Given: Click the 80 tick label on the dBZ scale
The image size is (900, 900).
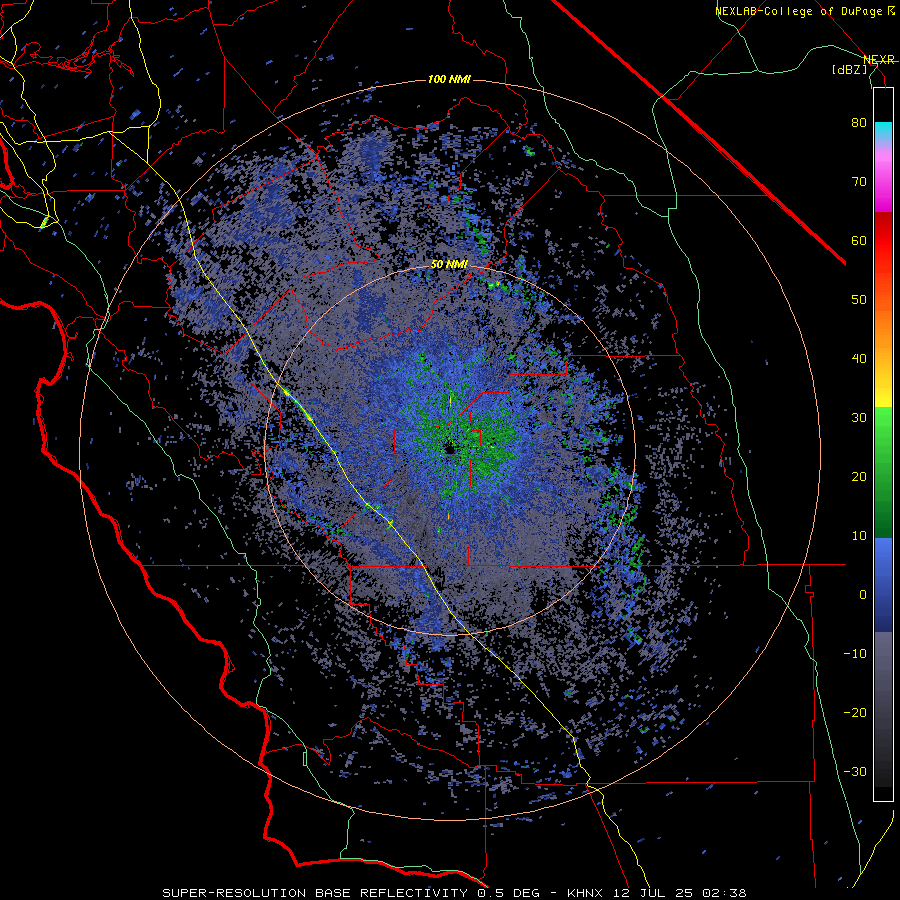Looking at the screenshot, I should point(859,123).
